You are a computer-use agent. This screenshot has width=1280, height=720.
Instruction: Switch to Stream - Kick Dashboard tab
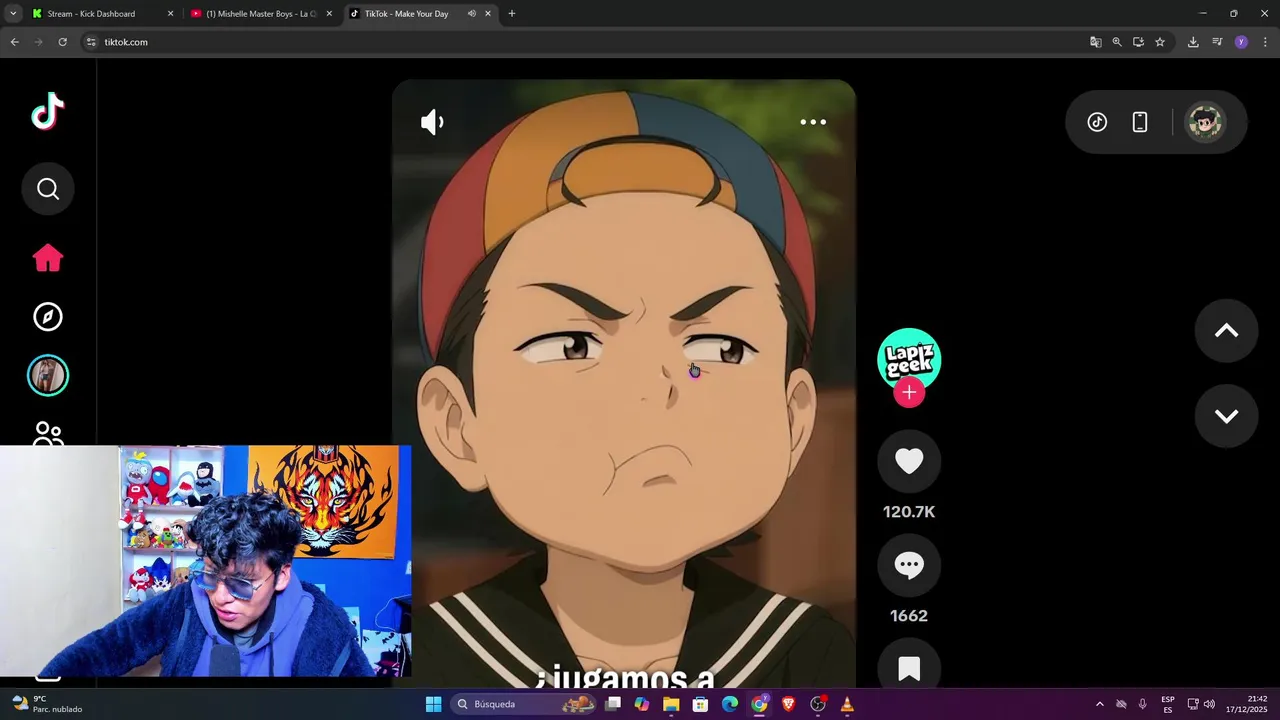pos(100,14)
